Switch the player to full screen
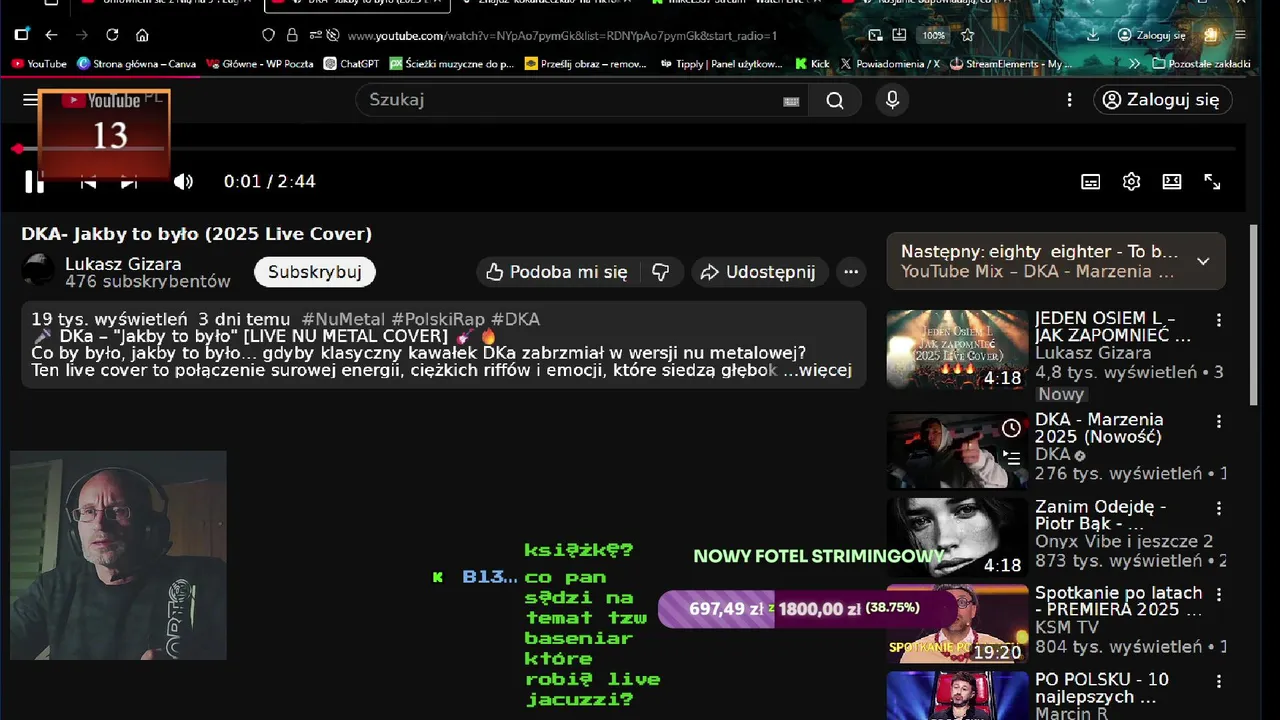1280x720 pixels. coord(1212,181)
